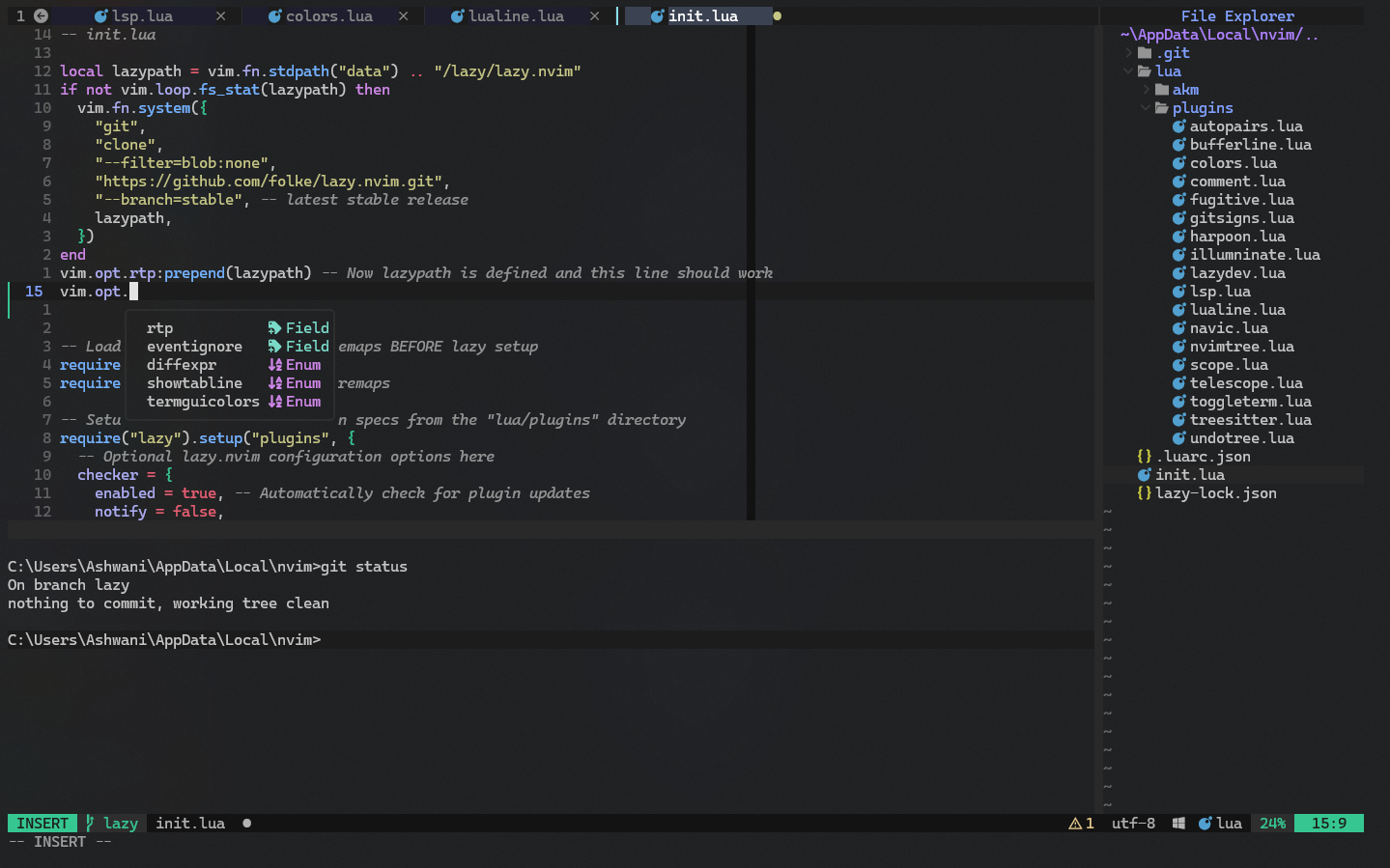Viewport: 1390px width, 868px height.
Task: Click the init.lua icon in file explorer
Action: [1145, 475]
